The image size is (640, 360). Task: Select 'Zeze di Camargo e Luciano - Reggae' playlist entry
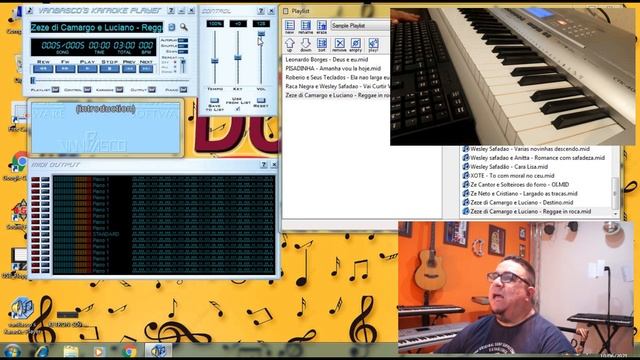point(337,96)
